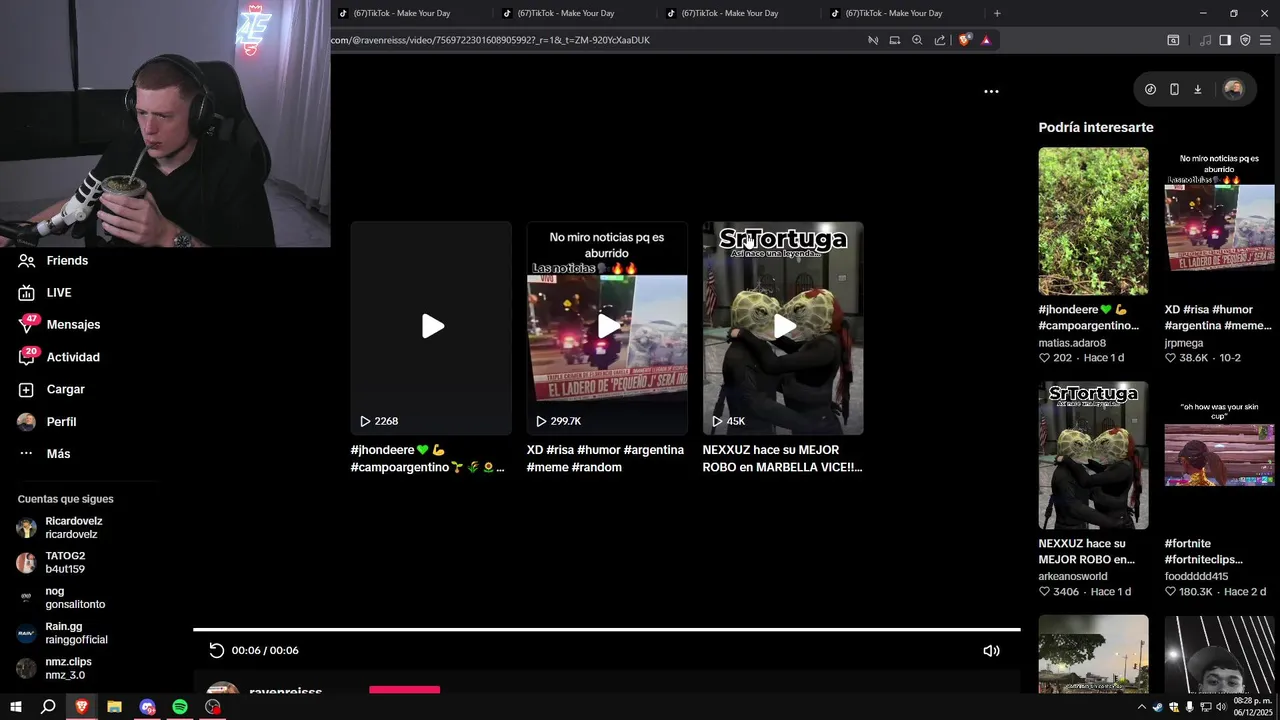Open arkeanosworld SrTortuga video thumbnail
Screen dimensions: 1280x720
click(1093, 455)
